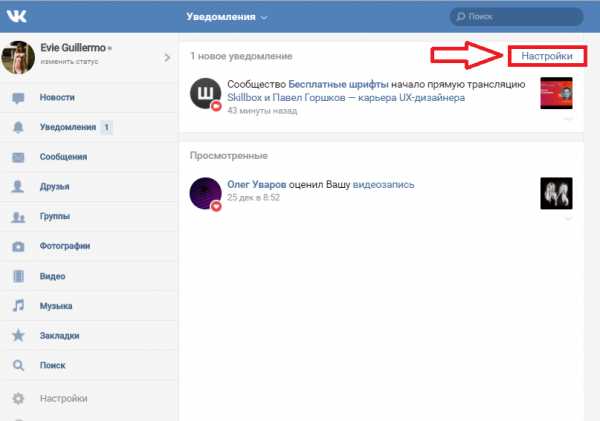Click the Друзья person icon
The width and height of the screenshot is (600, 421).
pos(18,186)
